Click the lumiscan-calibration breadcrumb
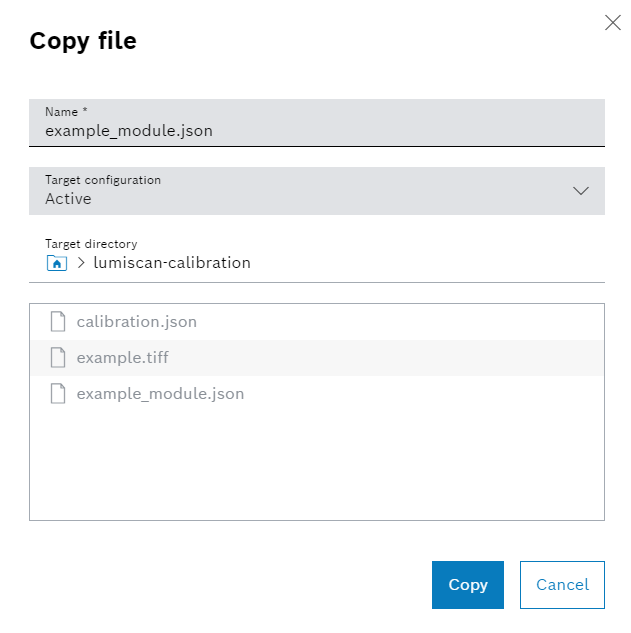This screenshot has width=631, height=633. pos(172,263)
